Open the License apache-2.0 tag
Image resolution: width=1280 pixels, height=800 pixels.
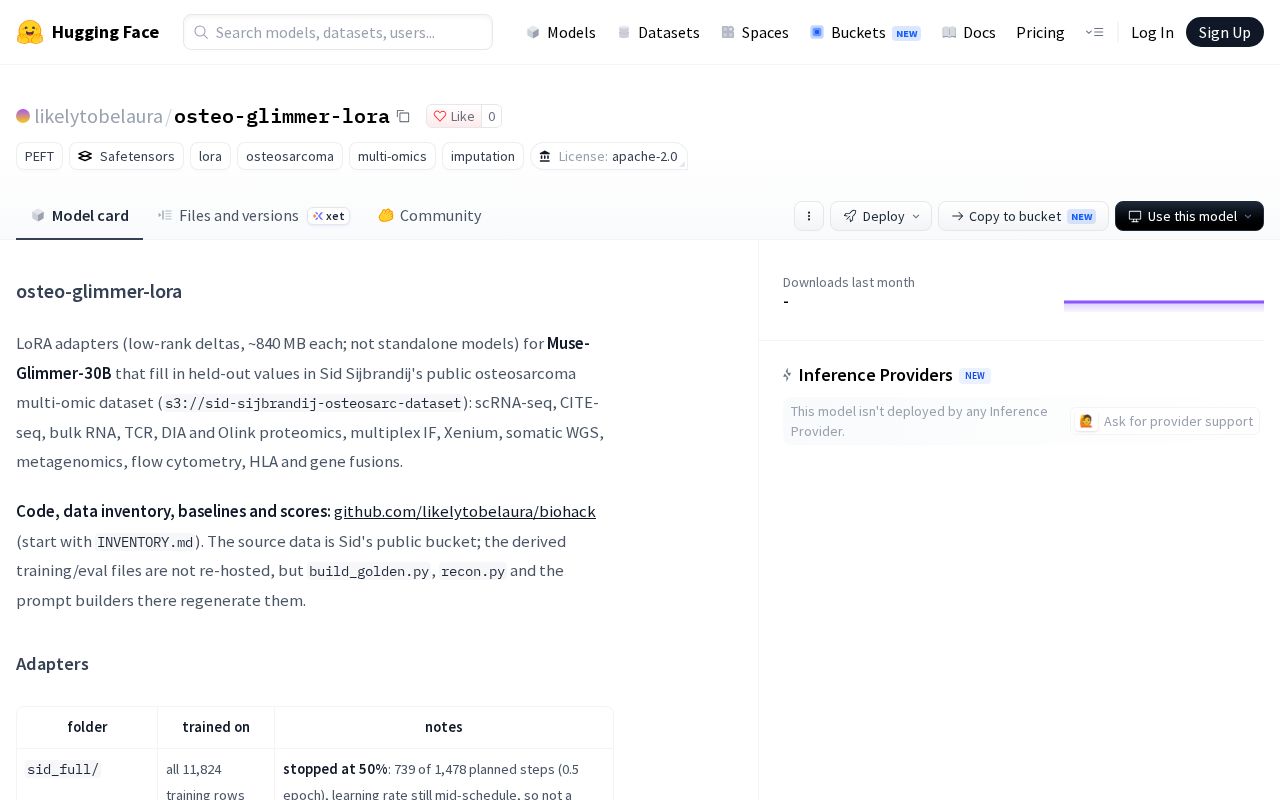tap(609, 156)
